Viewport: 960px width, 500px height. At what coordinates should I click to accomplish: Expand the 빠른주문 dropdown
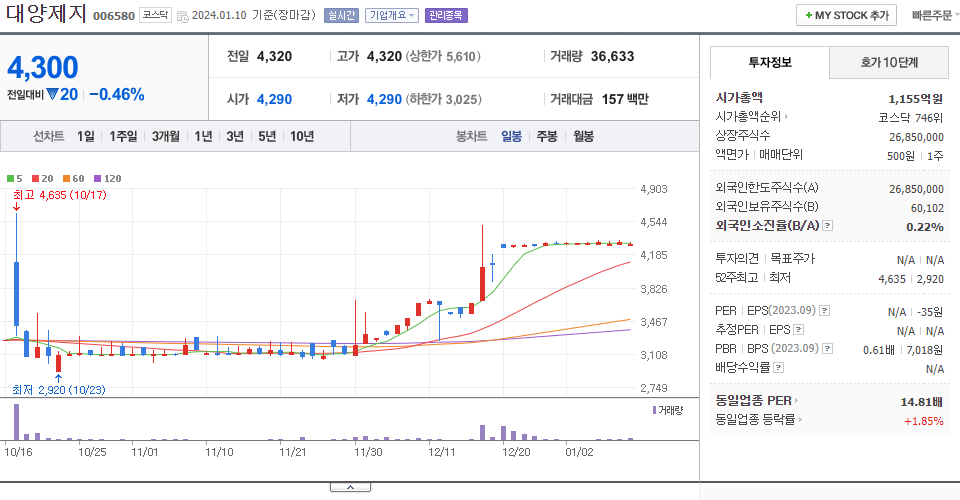935,15
